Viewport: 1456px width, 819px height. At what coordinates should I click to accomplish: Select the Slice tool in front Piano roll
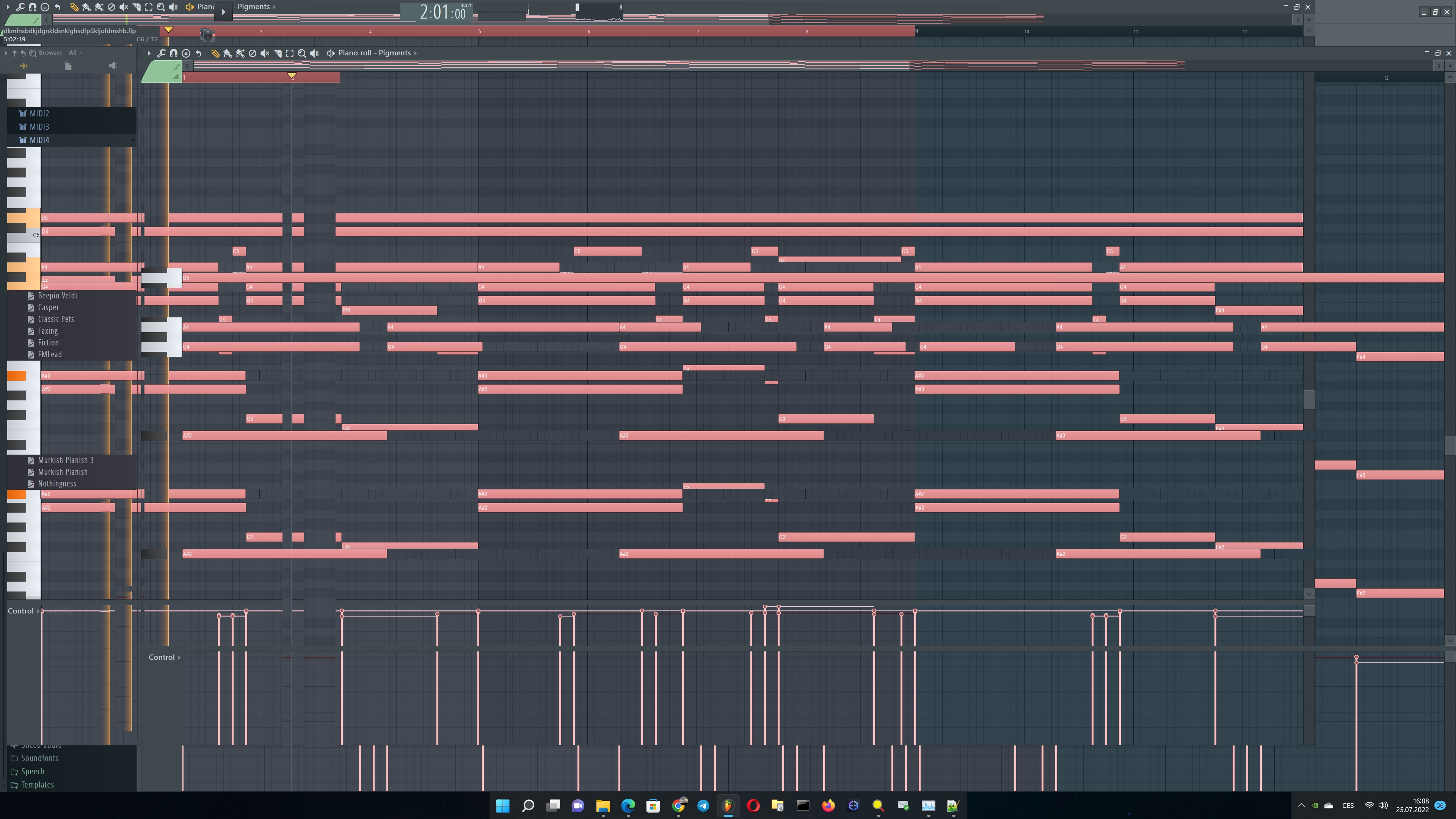click(278, 53)
